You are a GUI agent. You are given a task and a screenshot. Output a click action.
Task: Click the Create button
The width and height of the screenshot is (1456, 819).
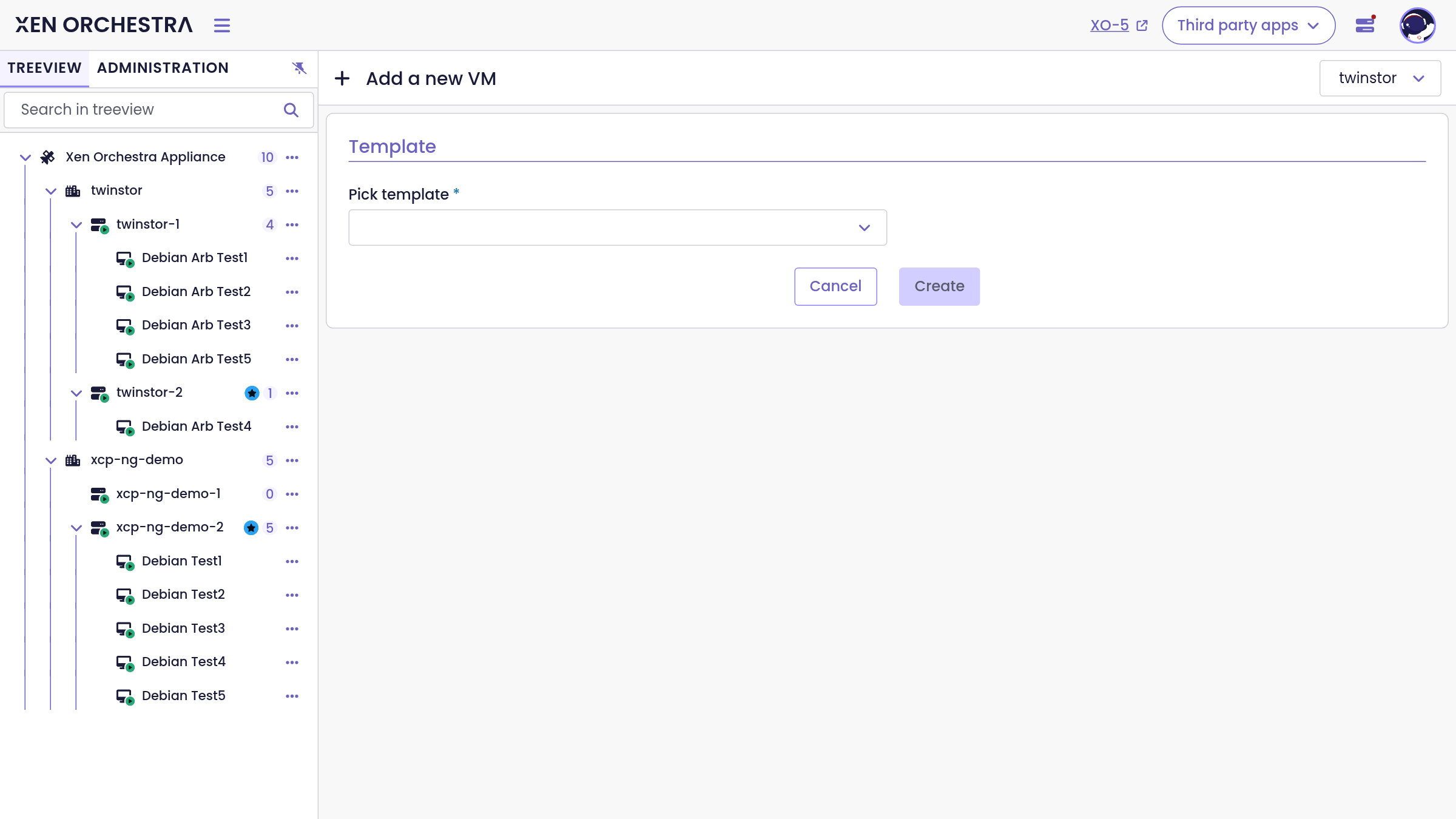click(939, 286)
